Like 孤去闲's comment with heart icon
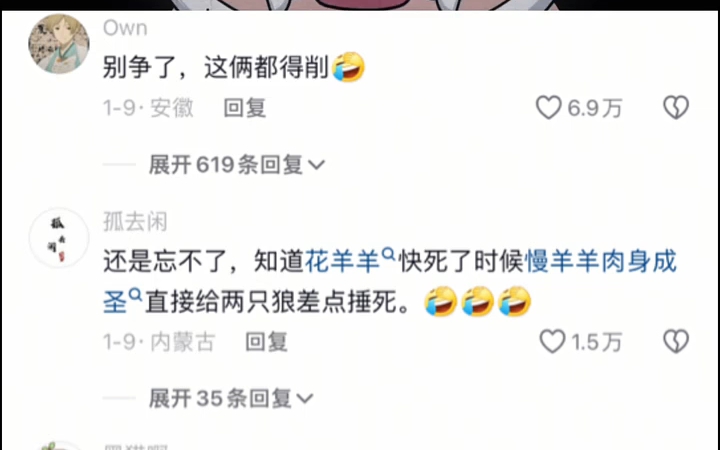The height and width of the screenshot is (450, 720). [x=552, y=342]
